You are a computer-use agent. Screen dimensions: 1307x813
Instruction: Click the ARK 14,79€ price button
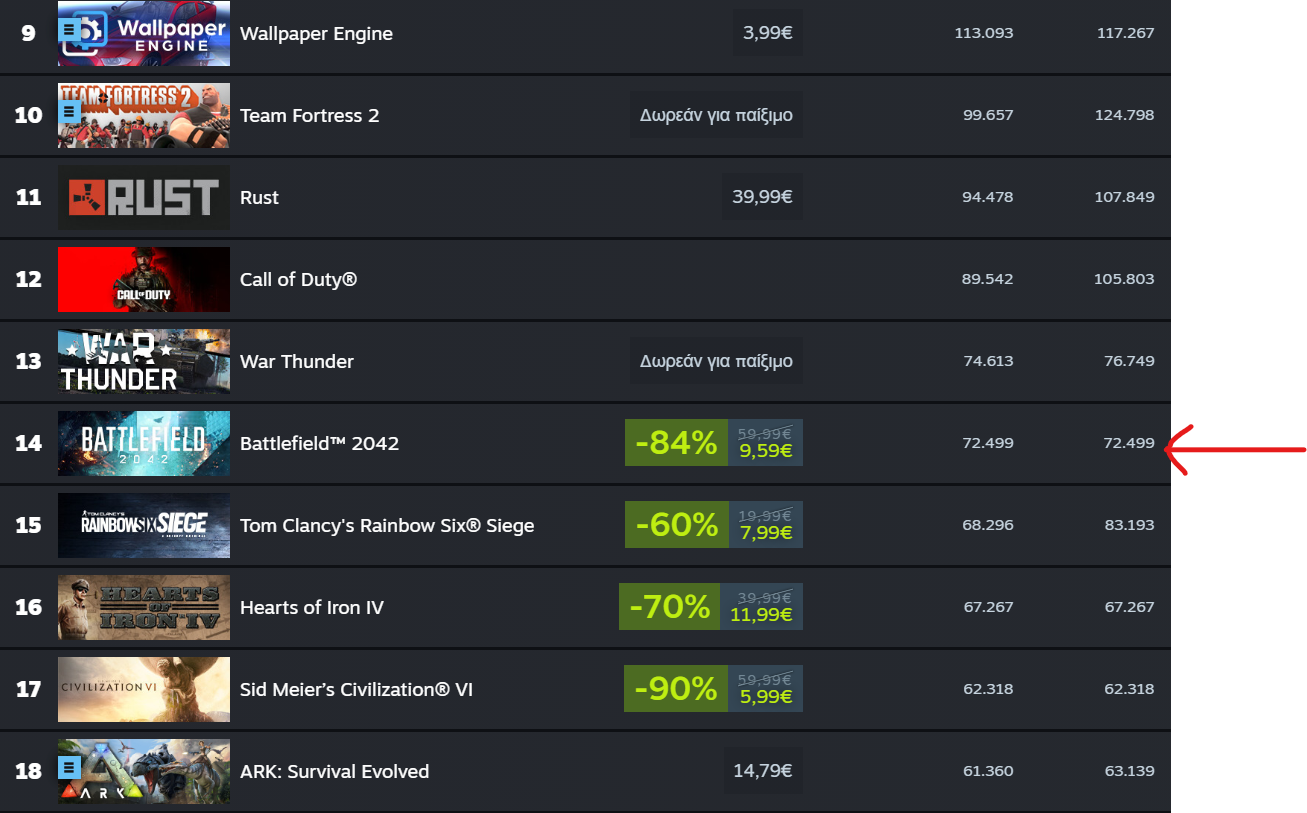coord(762,772)
